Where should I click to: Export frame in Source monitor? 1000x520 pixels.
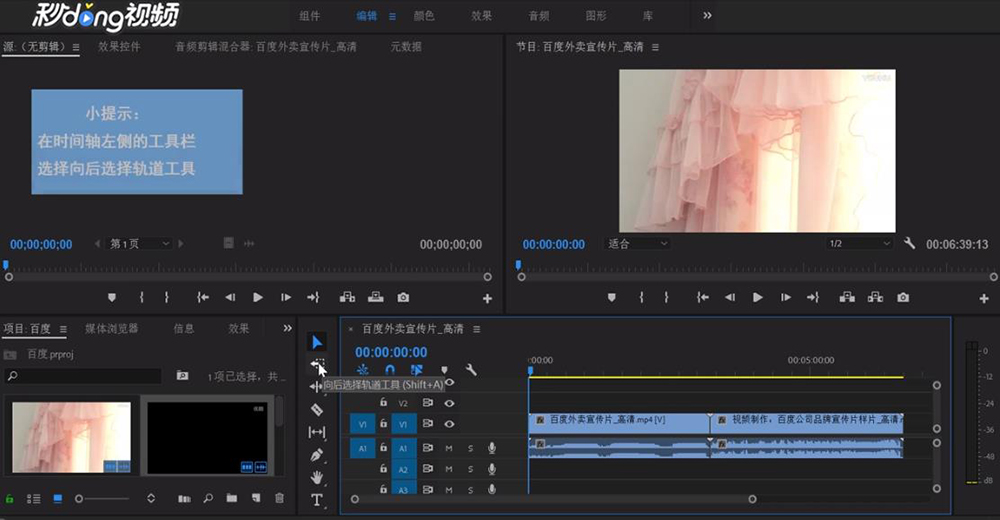(x=403, y=297)
